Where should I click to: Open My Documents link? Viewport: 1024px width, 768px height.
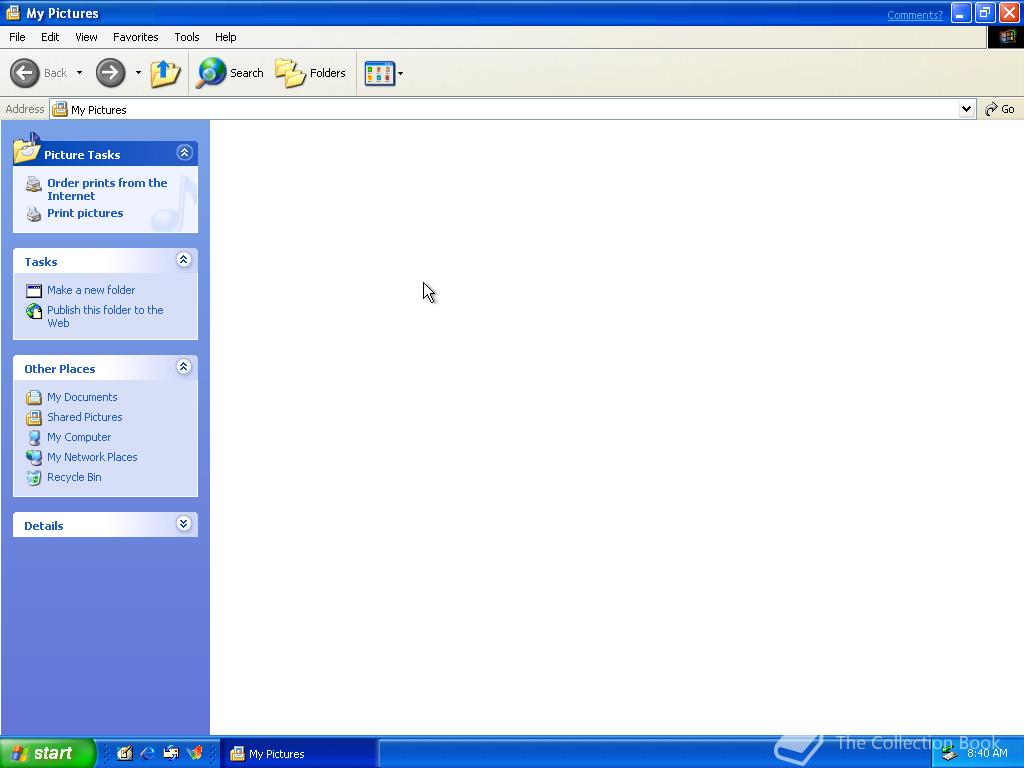82,397
